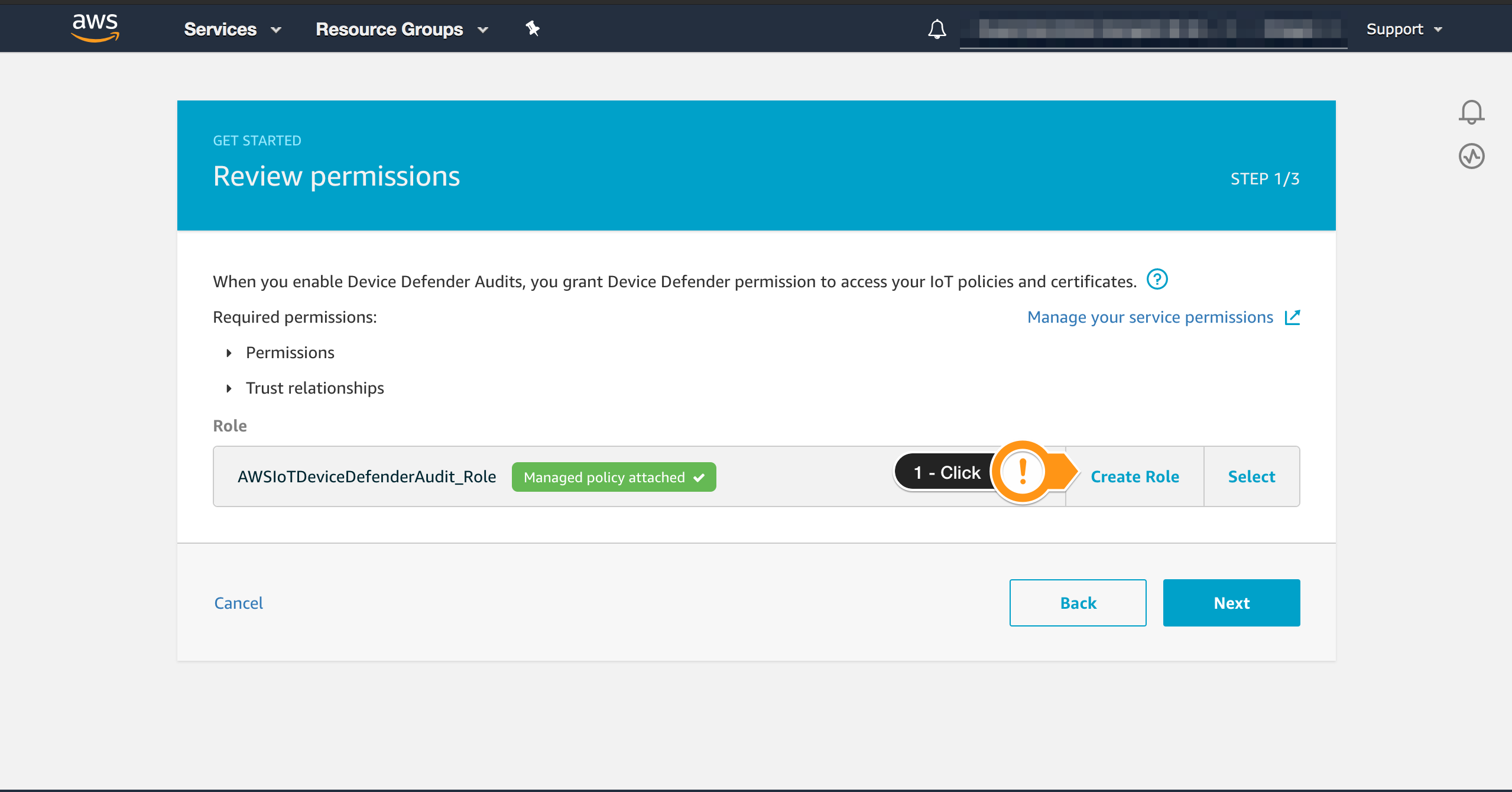The height and width of the screenshot is (792, 1512).
Task: Click the Back button
Action: pos(1078,603)
